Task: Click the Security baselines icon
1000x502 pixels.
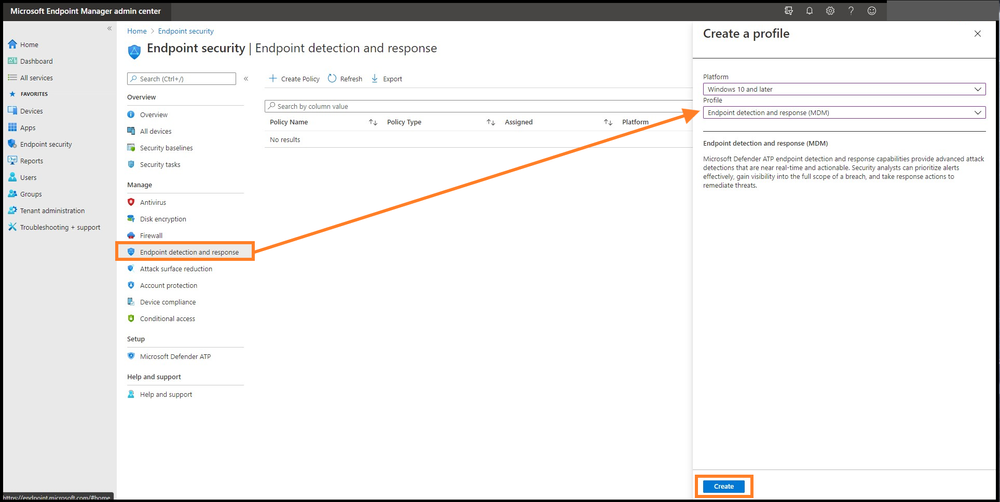Action: coord(131,148)
